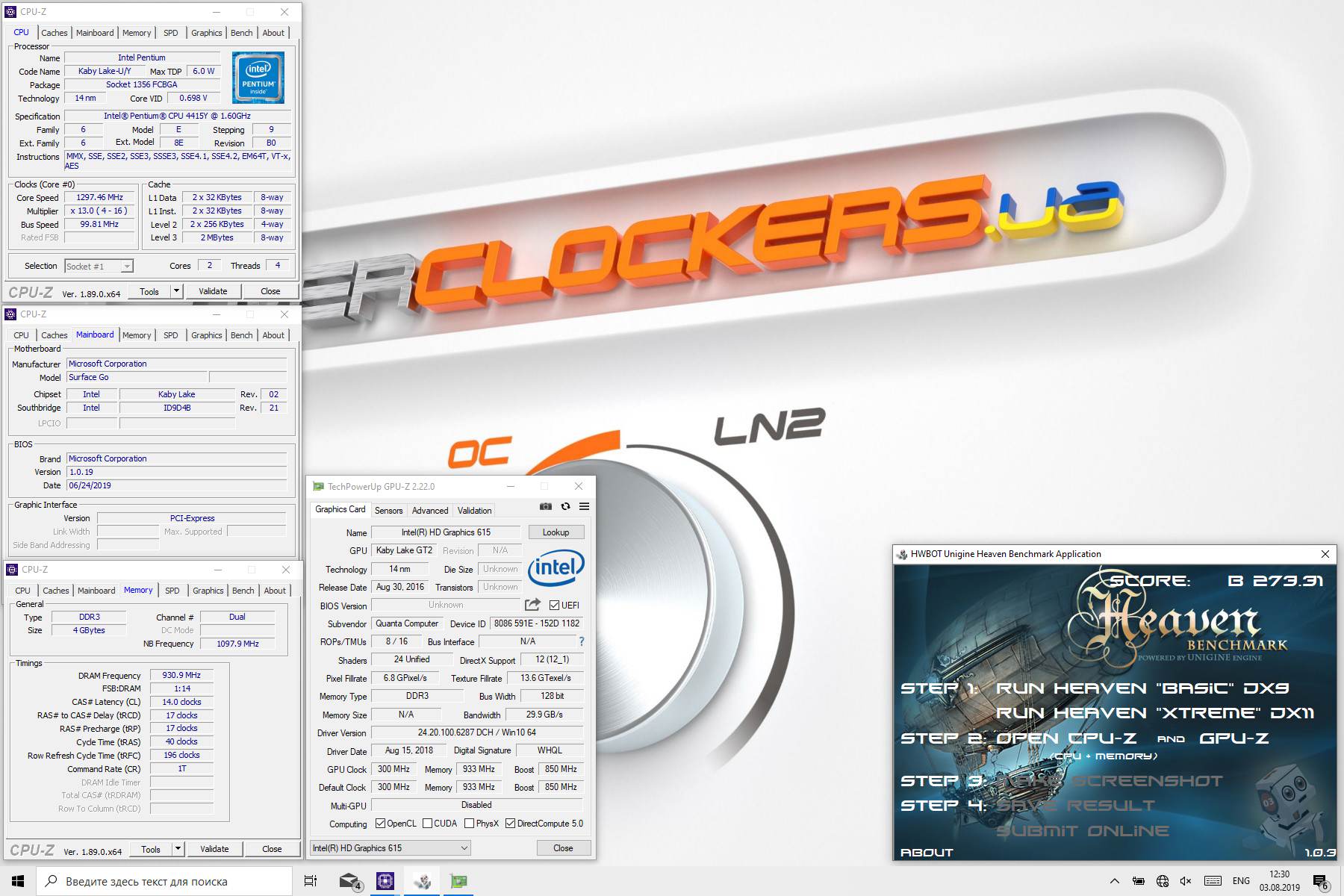This screenshot has width=1344, height=896.
Task: Click the HWBOT Heaven title bar icon
Action: click(902, 554)
